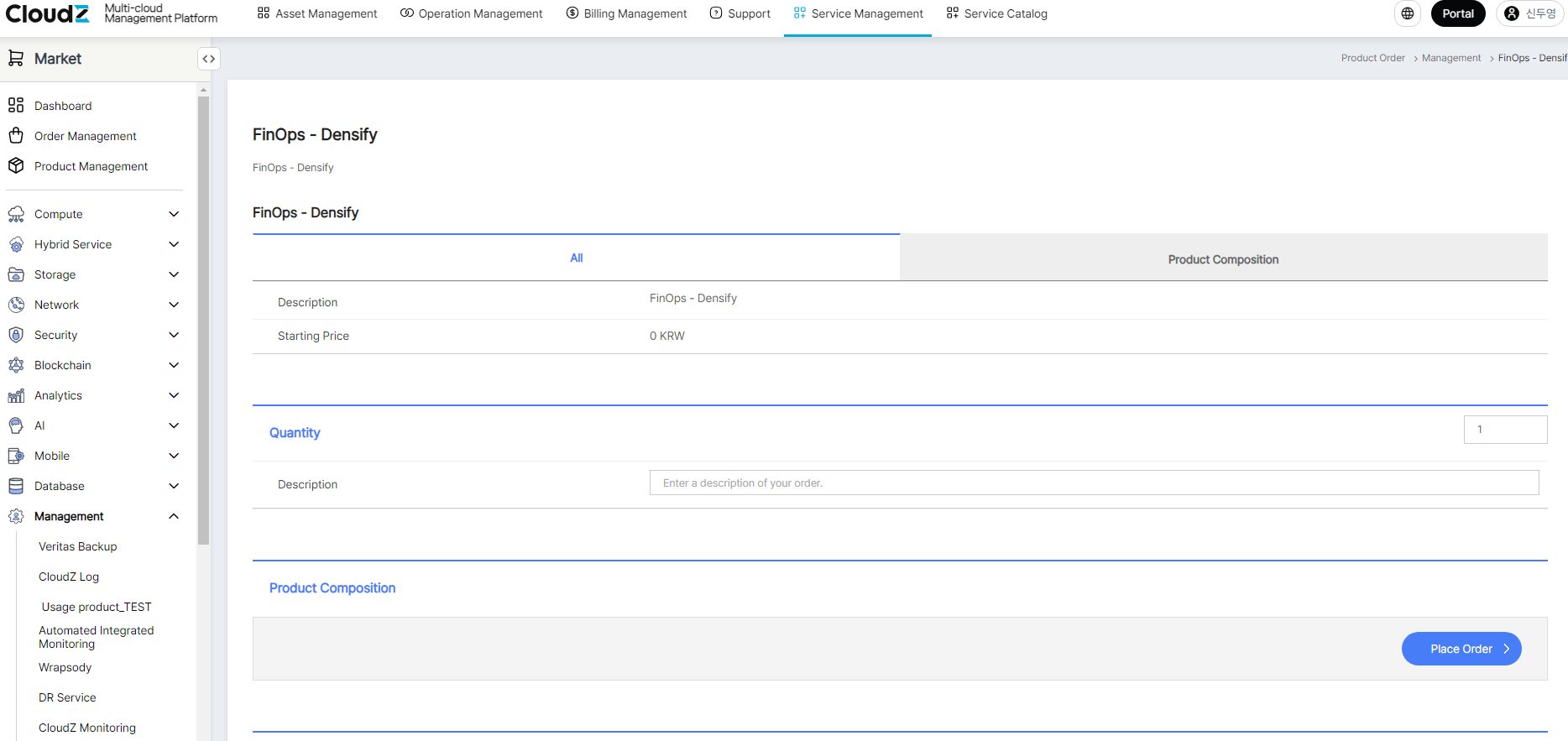Click the Billing Management dollar icon
Image resolution: width=1568 pixels, height=741 pixels.
(572, 13)
